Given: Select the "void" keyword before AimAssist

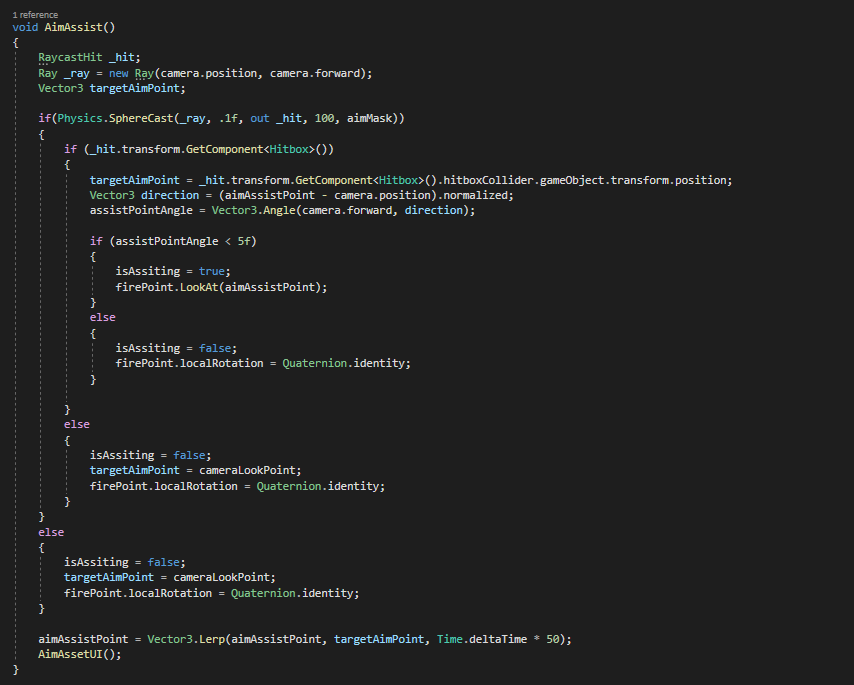Looking at the screenshot, I should [25, 27].
